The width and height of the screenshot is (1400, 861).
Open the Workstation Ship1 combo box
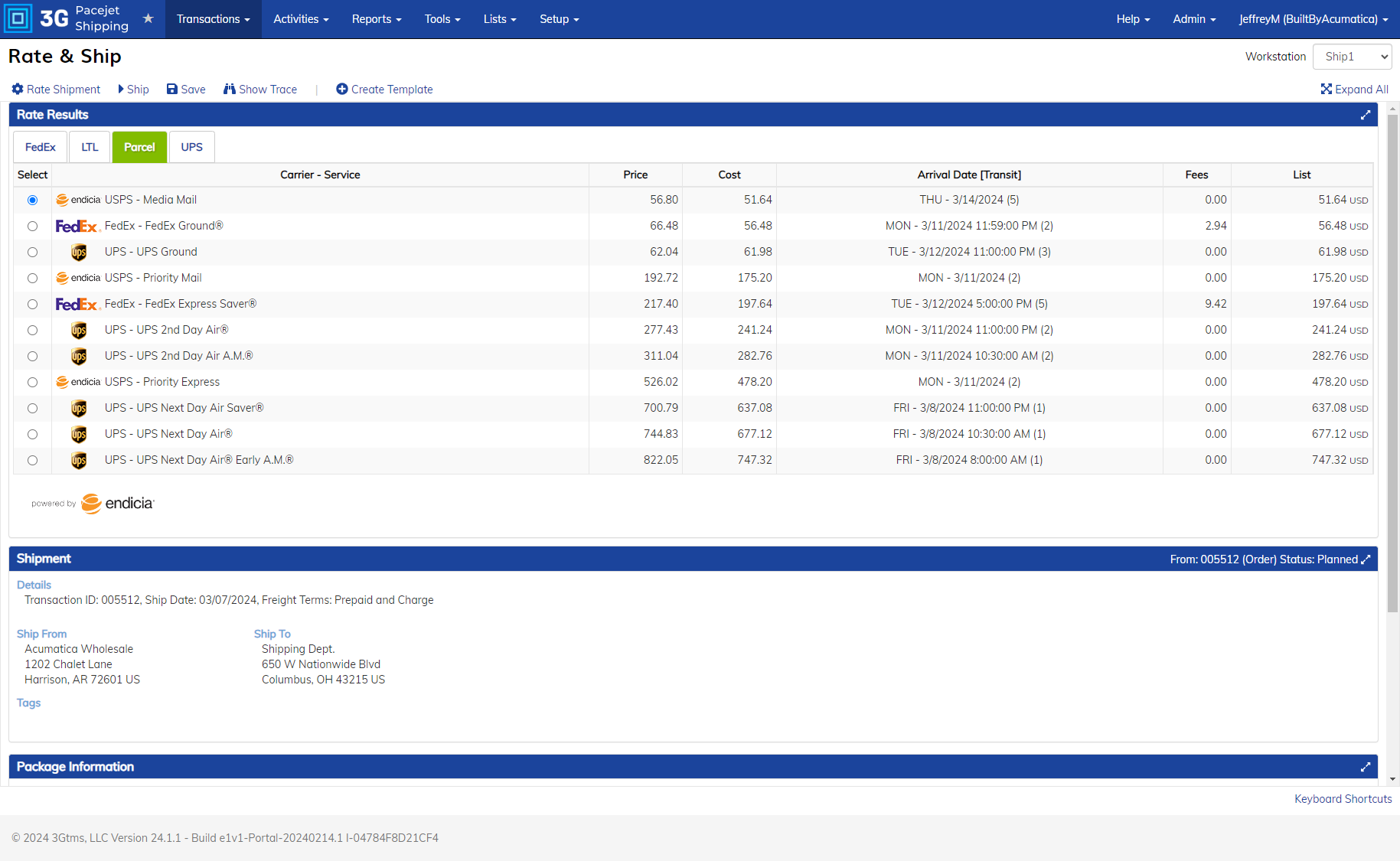point(1352,57)
